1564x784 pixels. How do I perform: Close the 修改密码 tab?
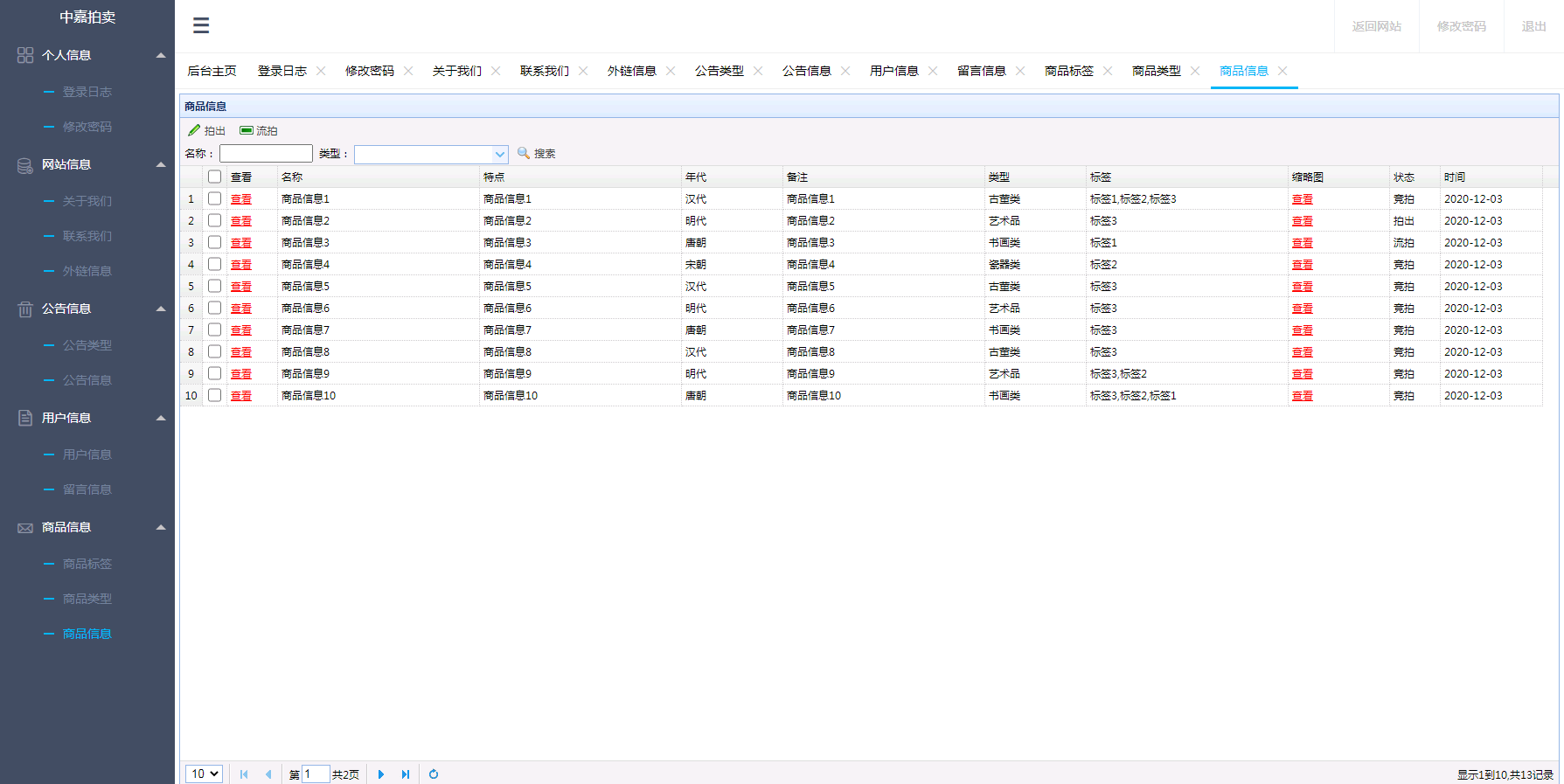pos(408,71)
